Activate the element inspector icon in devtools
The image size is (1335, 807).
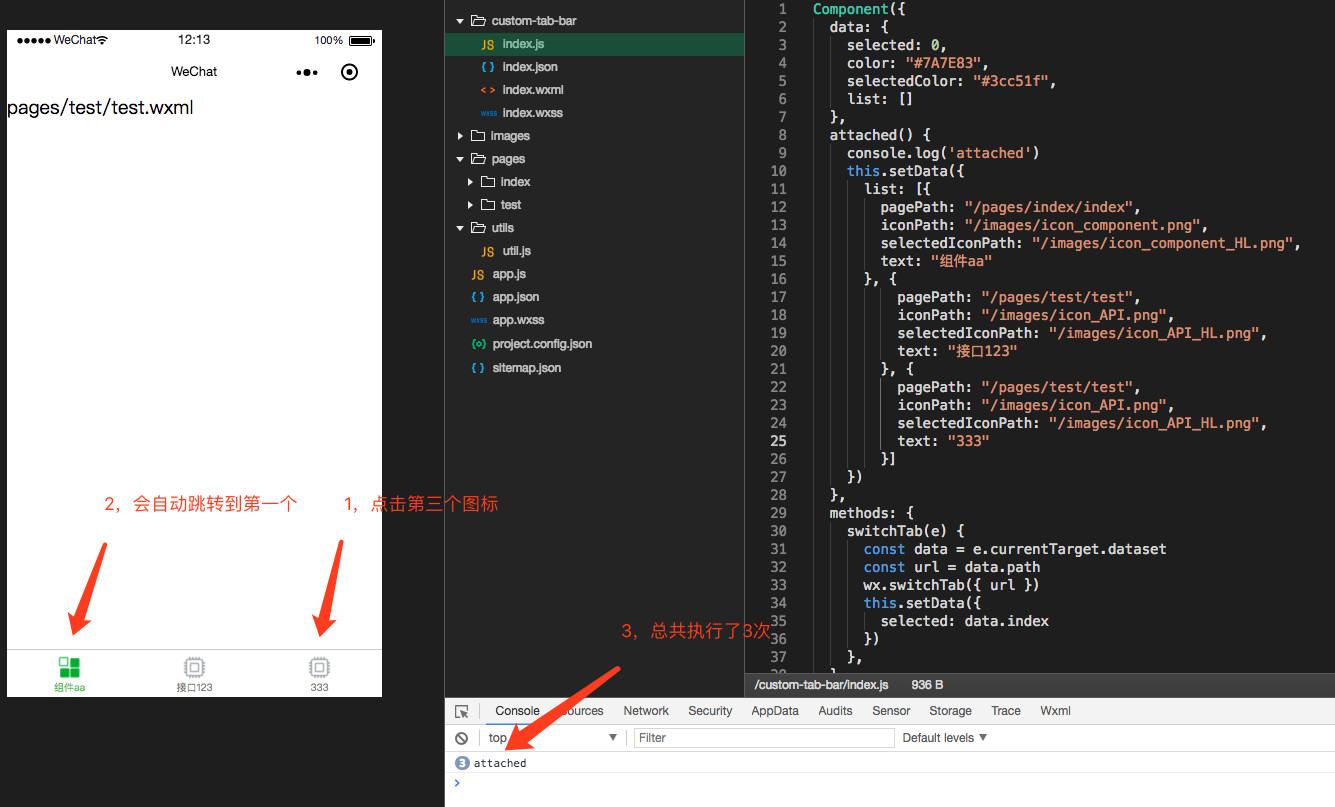(462, 711)
